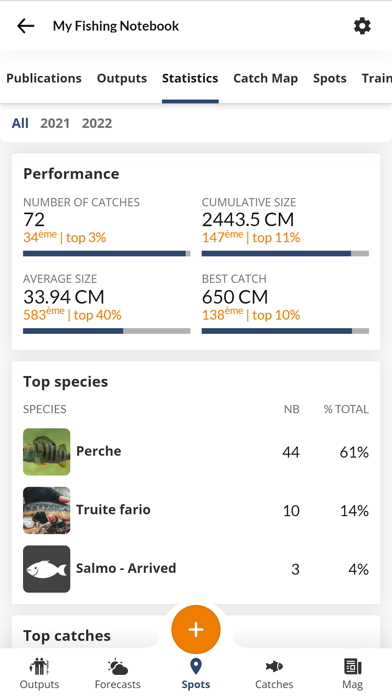Tap the Number of Catches progress bar

pyautogui.click(x=107, y=254)
